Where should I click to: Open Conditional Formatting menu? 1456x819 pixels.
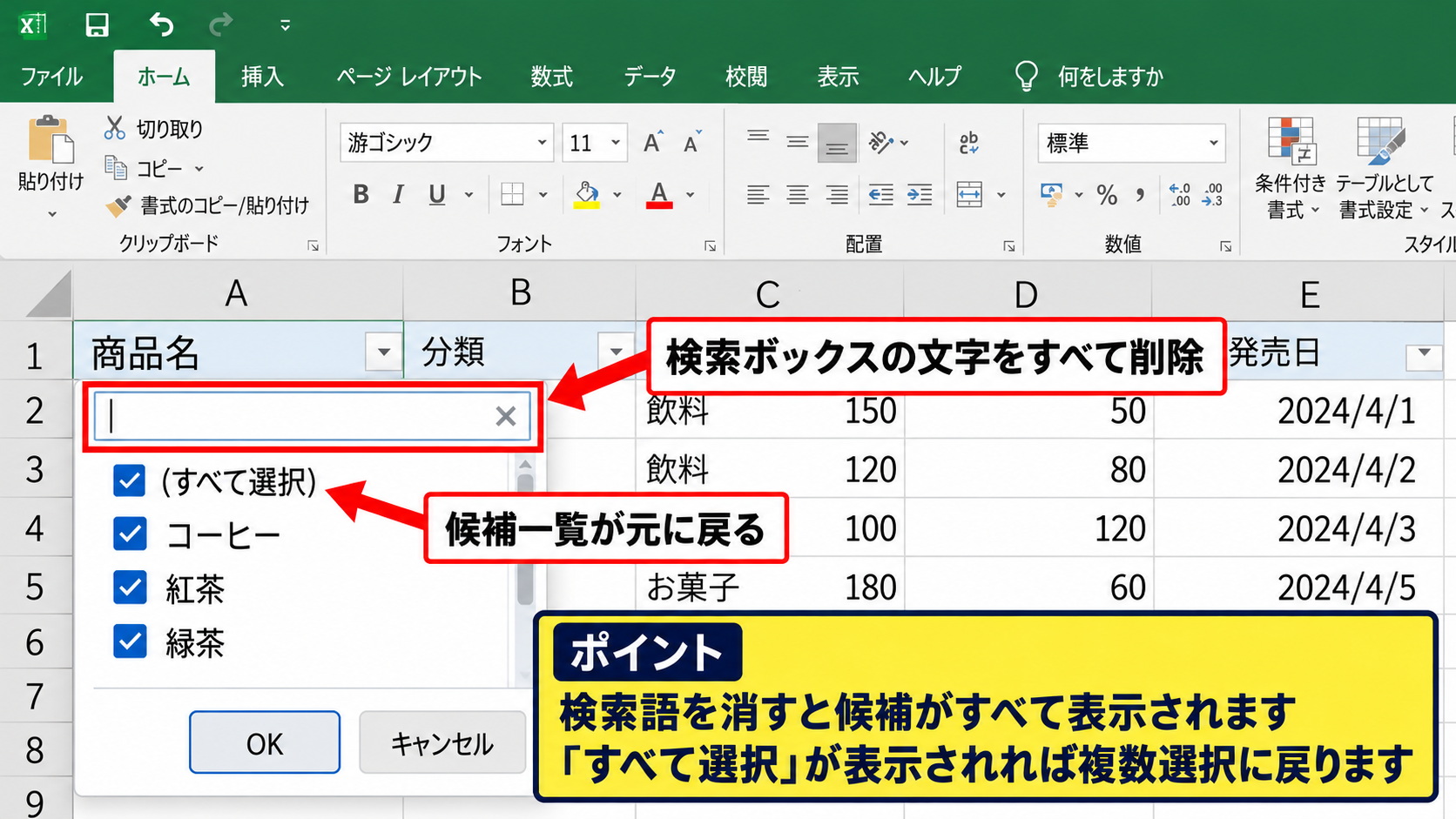1291,169
